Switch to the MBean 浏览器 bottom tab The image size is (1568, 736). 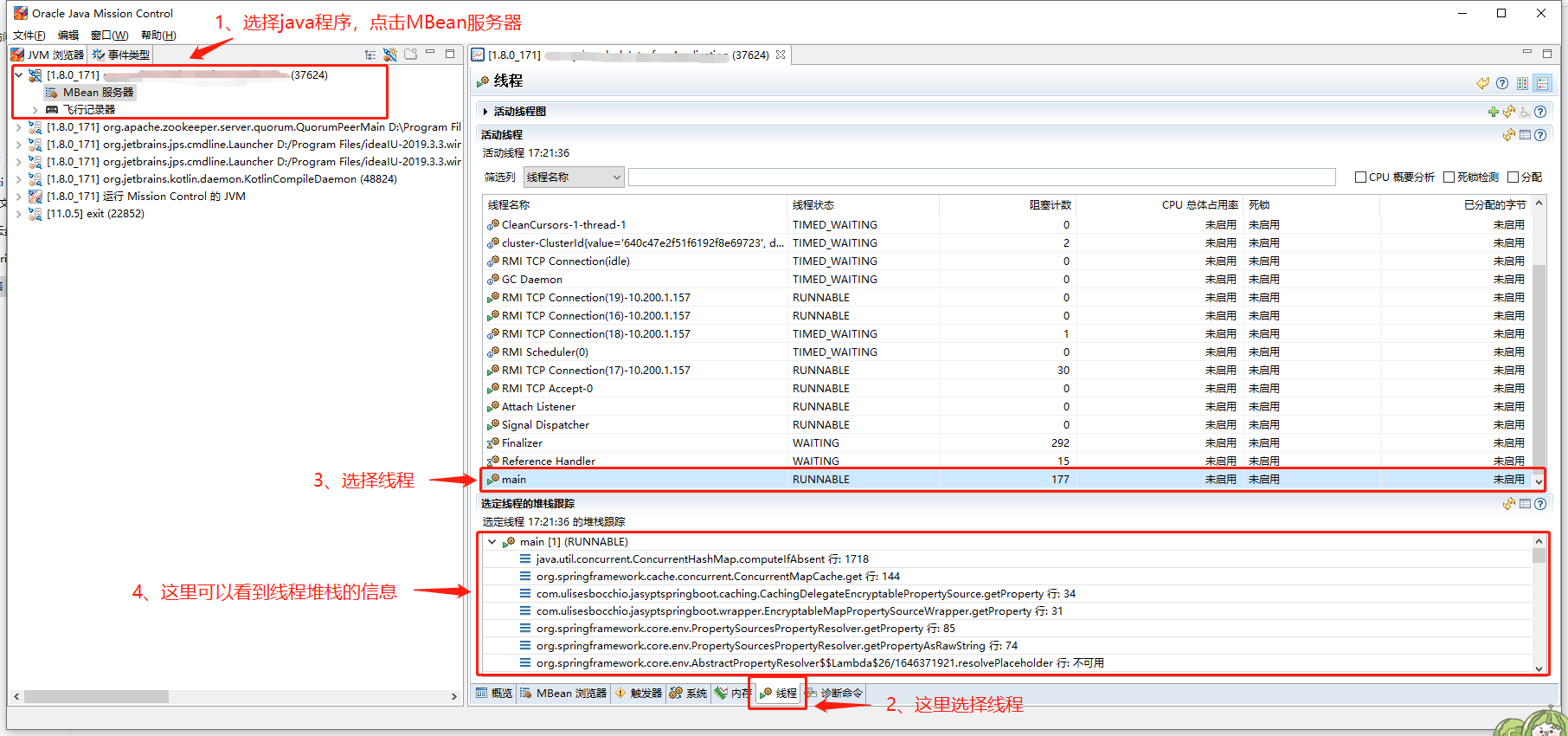click(563, 694)
